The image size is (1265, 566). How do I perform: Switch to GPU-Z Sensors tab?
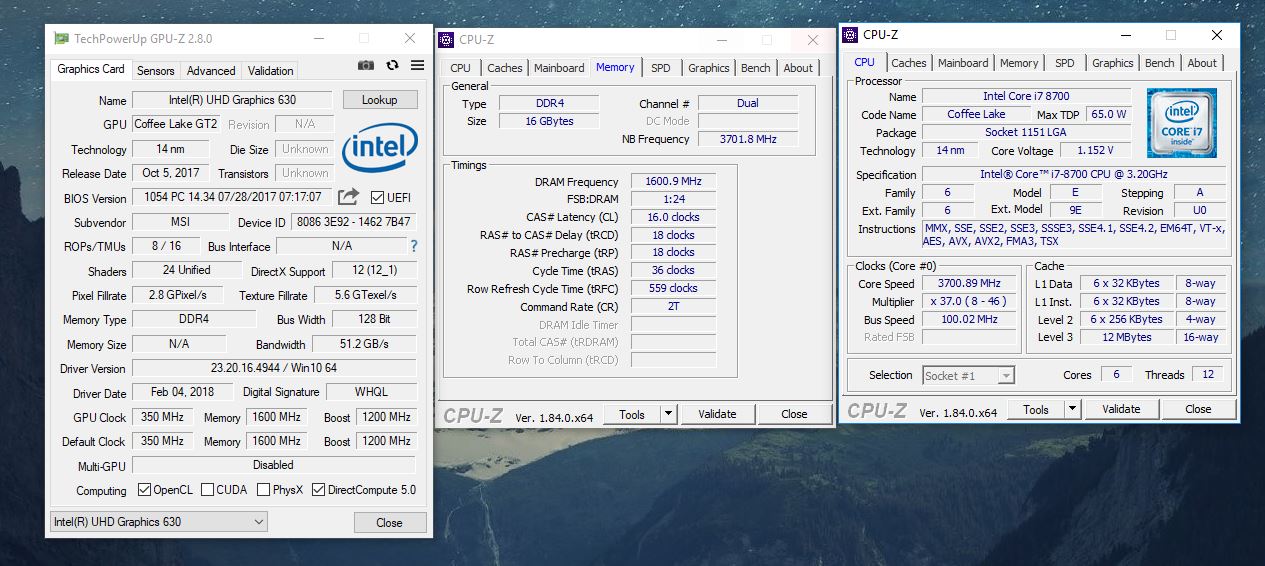pyautogui.click(x=155, y=71)
